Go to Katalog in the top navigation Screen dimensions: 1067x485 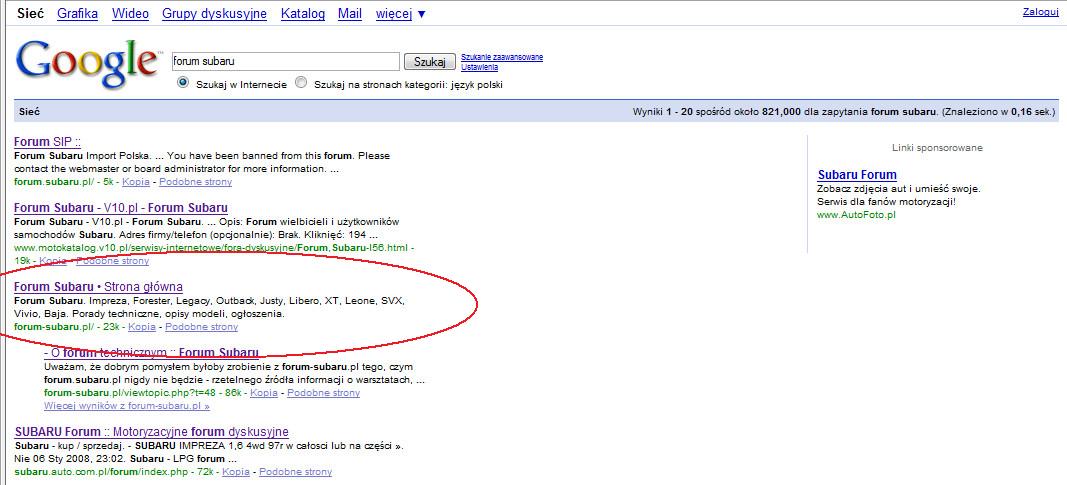click(303, 14)
